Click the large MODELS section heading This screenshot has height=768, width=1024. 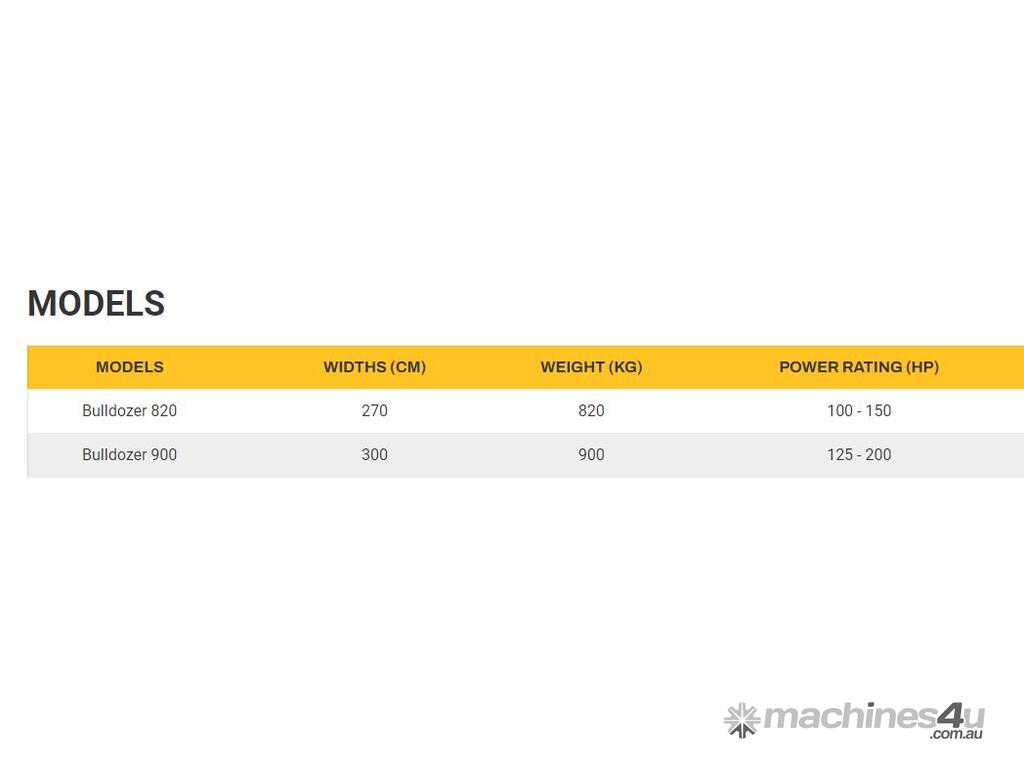pyautogui.click(x=96, y=304)
